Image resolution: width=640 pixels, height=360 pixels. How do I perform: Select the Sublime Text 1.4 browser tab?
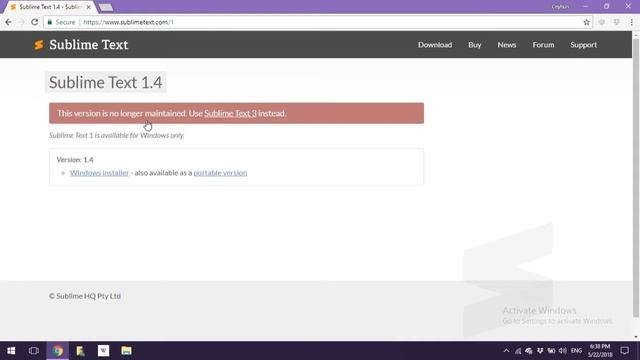(50, 7)
